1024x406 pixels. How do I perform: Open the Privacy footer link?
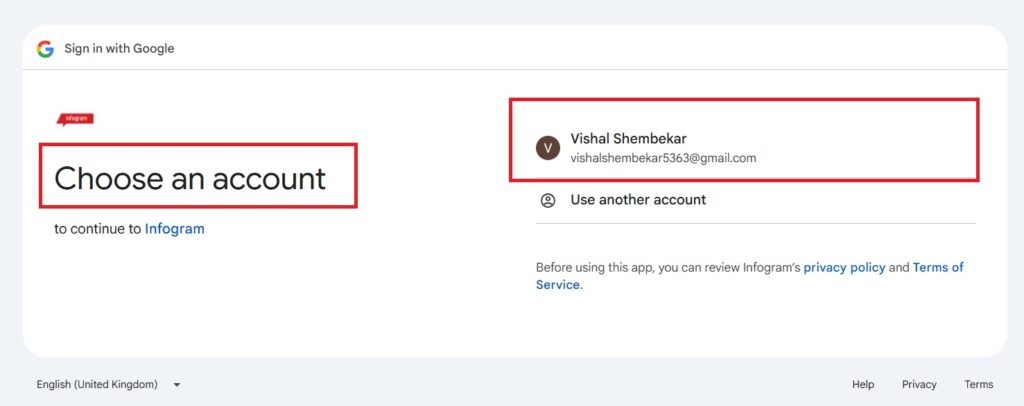919,384
